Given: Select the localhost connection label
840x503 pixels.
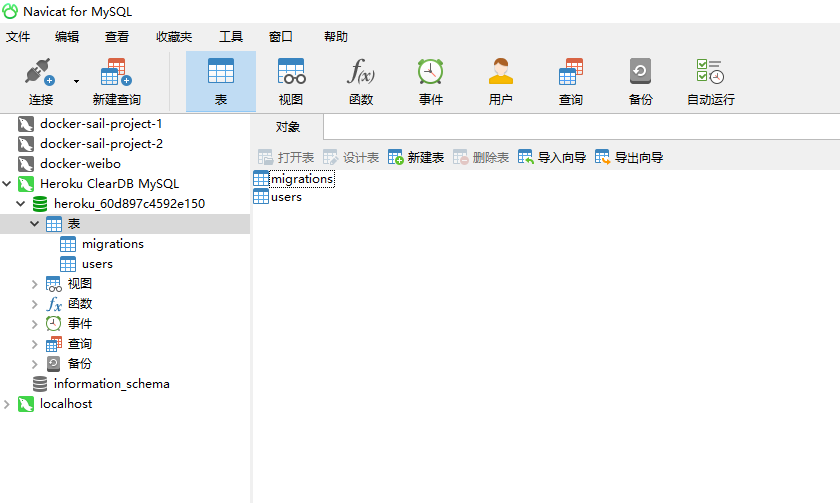Looking at the screenshot, I should (66, 404).
